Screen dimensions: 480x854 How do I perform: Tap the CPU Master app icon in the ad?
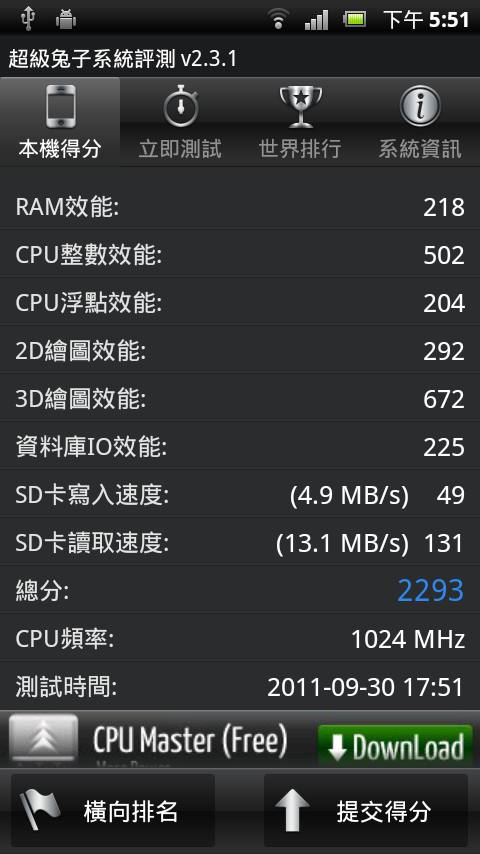[x=44, y=738]
